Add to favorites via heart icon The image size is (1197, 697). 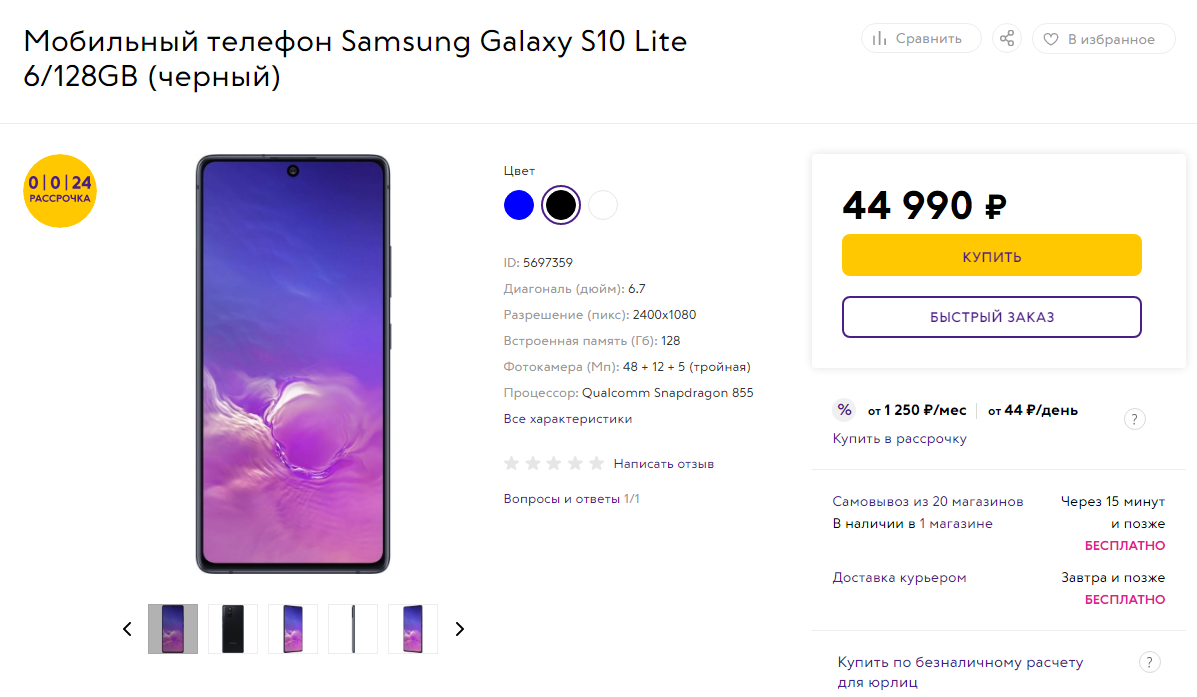(x=1051, y=39)
